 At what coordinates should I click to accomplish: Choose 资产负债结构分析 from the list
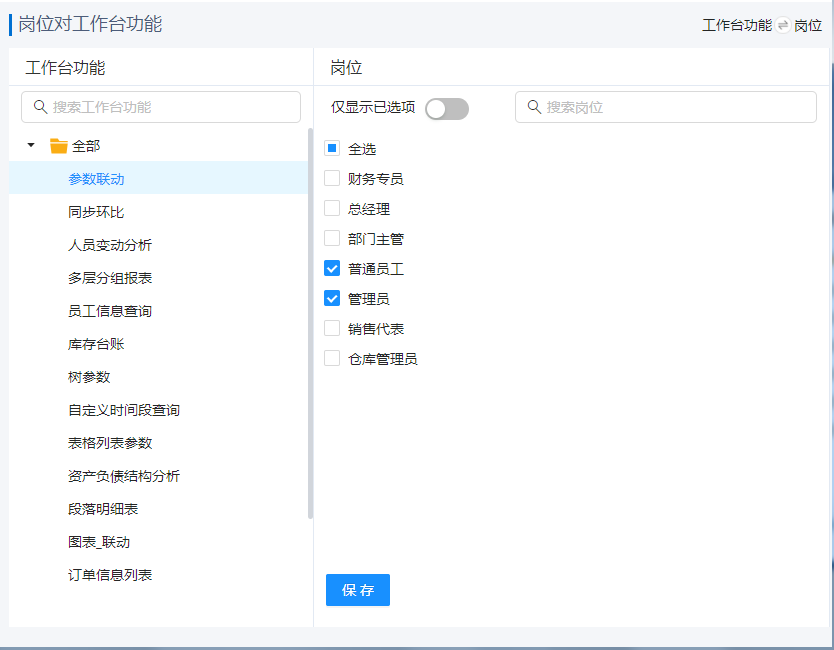[x=124, y=476]
